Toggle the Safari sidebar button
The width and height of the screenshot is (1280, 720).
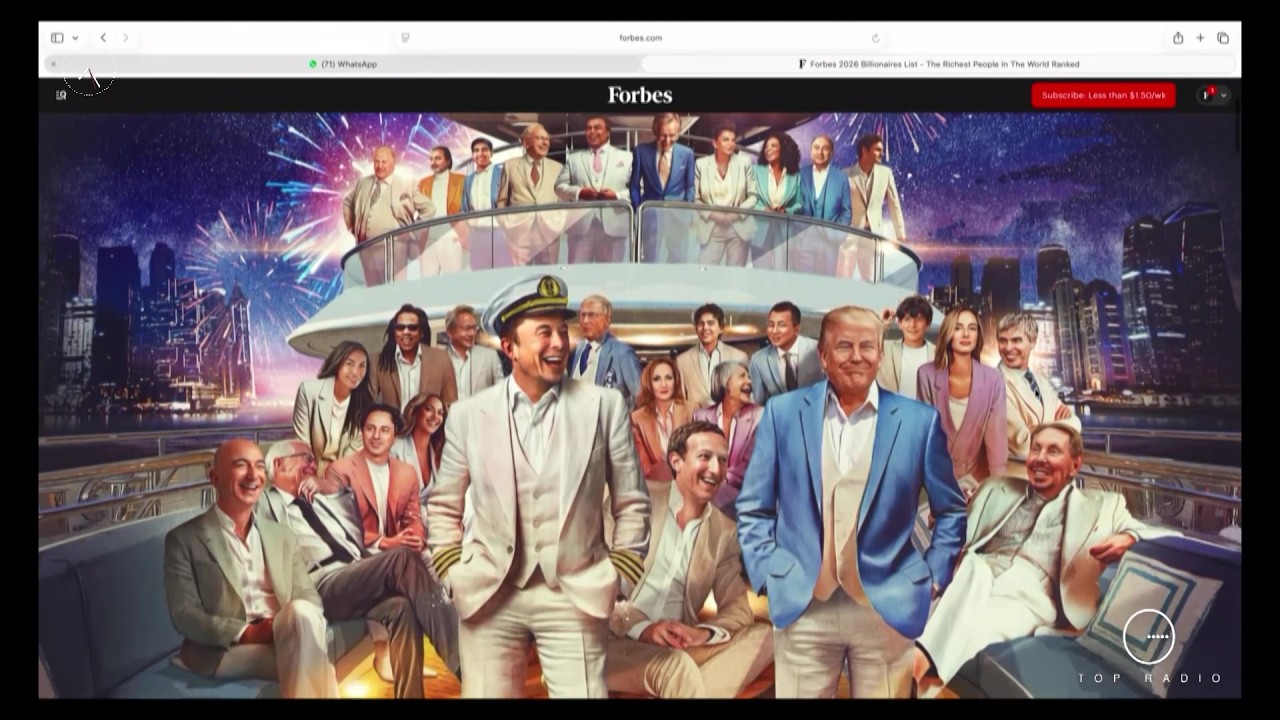tap(57, 38)
